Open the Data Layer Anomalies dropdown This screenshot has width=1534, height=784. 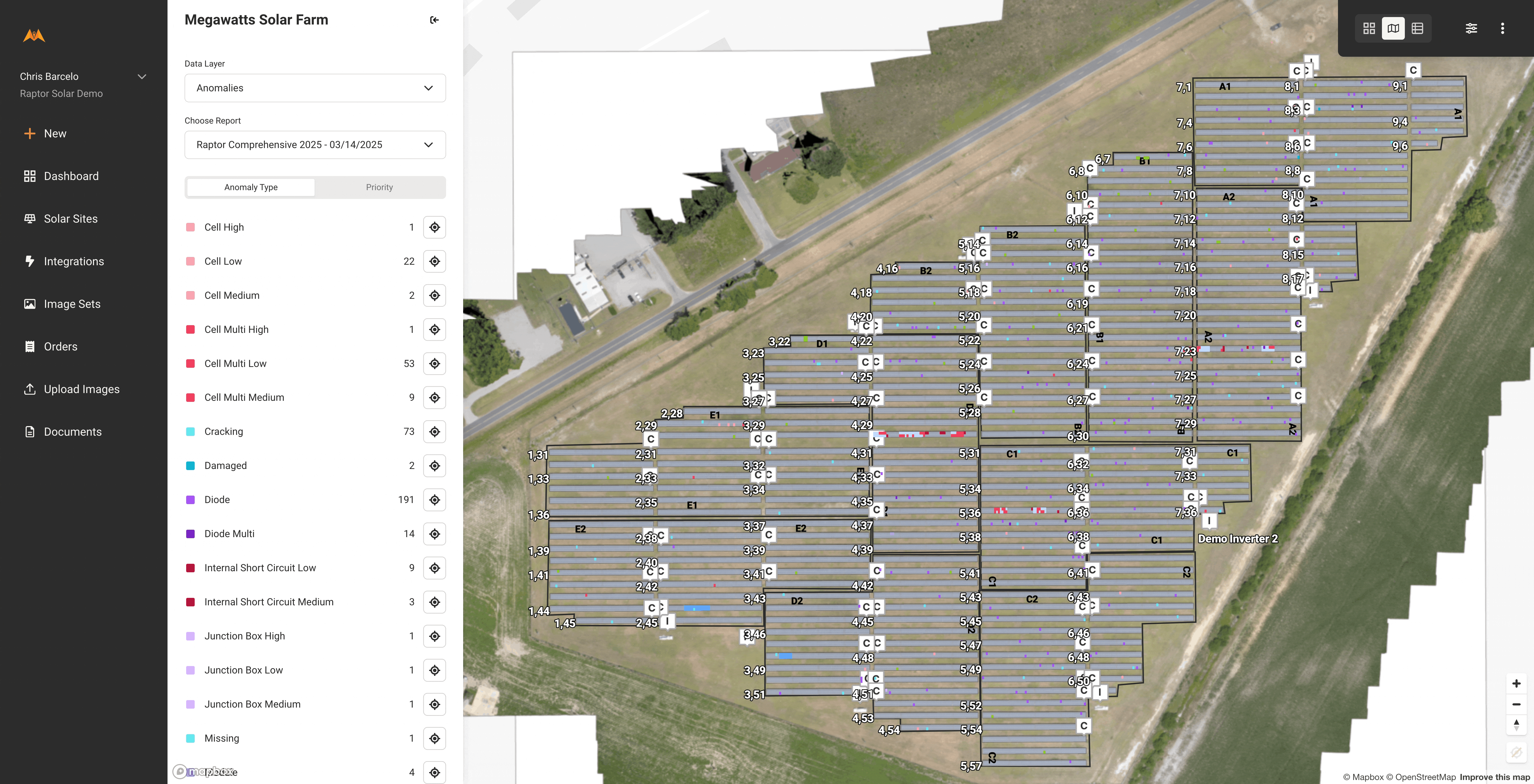click(x=315, y=88)
